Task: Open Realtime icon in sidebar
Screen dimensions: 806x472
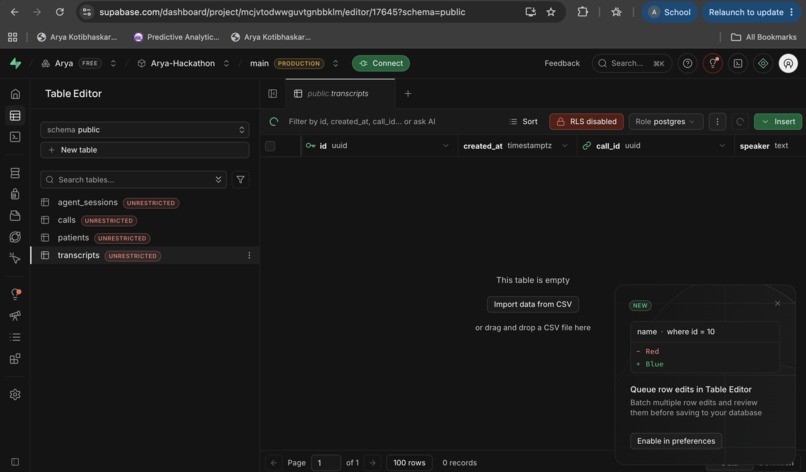Action: pyautogui.click(x=15, y=258)
